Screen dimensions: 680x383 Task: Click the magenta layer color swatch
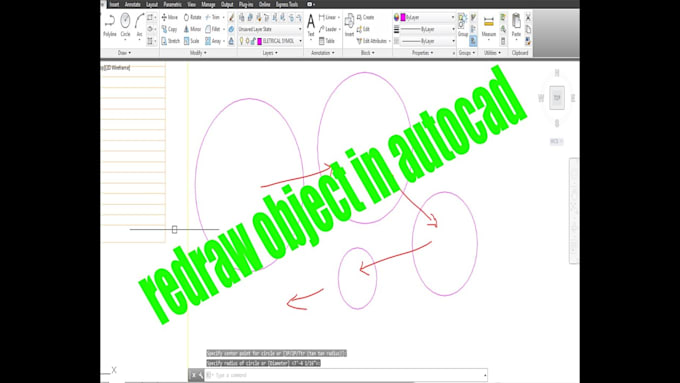point(260,41)
